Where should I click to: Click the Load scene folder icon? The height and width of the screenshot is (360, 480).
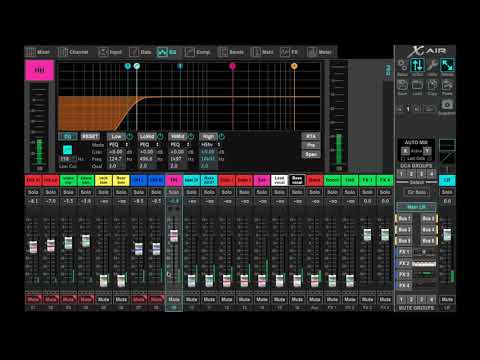tap(417, 85)
